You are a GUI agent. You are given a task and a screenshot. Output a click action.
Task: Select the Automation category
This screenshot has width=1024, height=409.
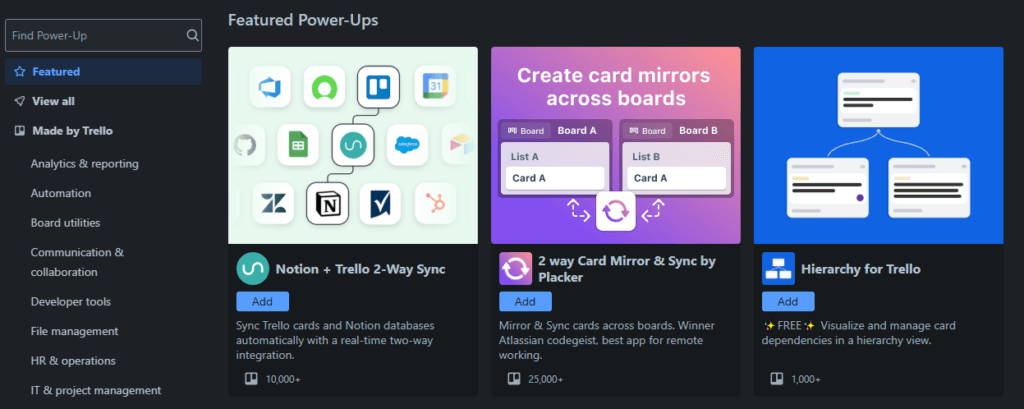61,193
